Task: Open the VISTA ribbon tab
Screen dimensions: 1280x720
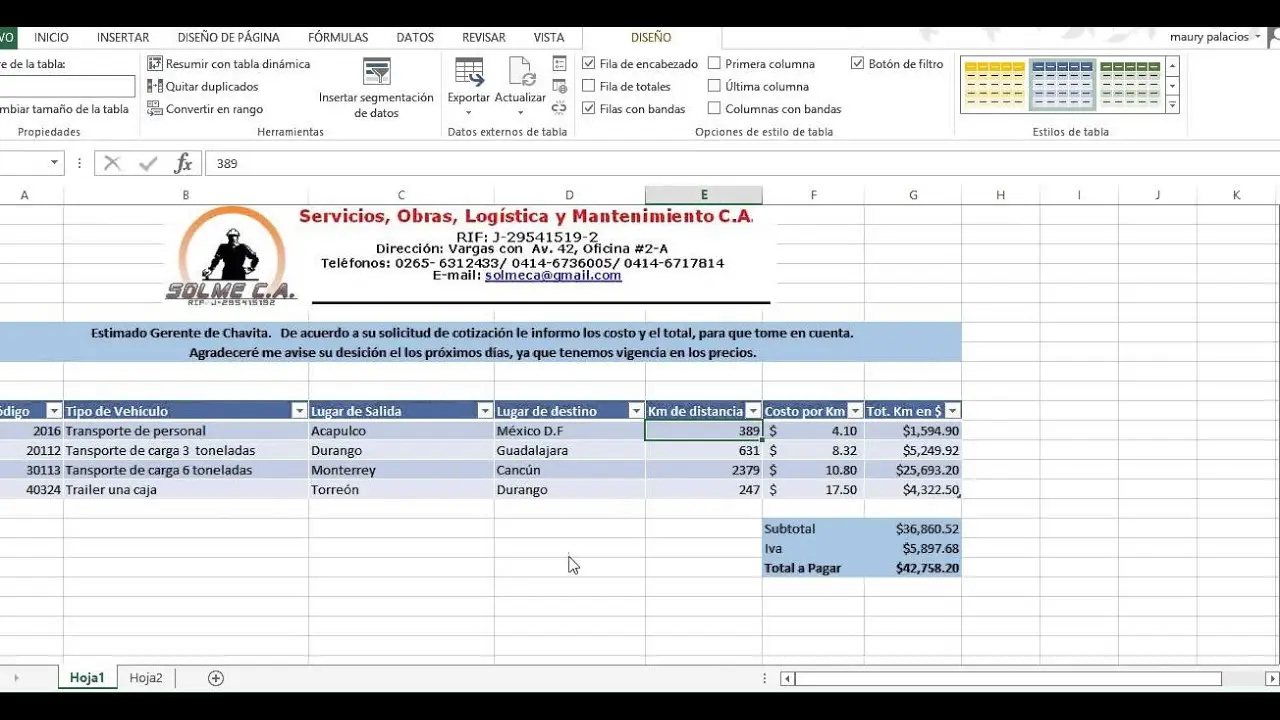Action: pos(549,37)
